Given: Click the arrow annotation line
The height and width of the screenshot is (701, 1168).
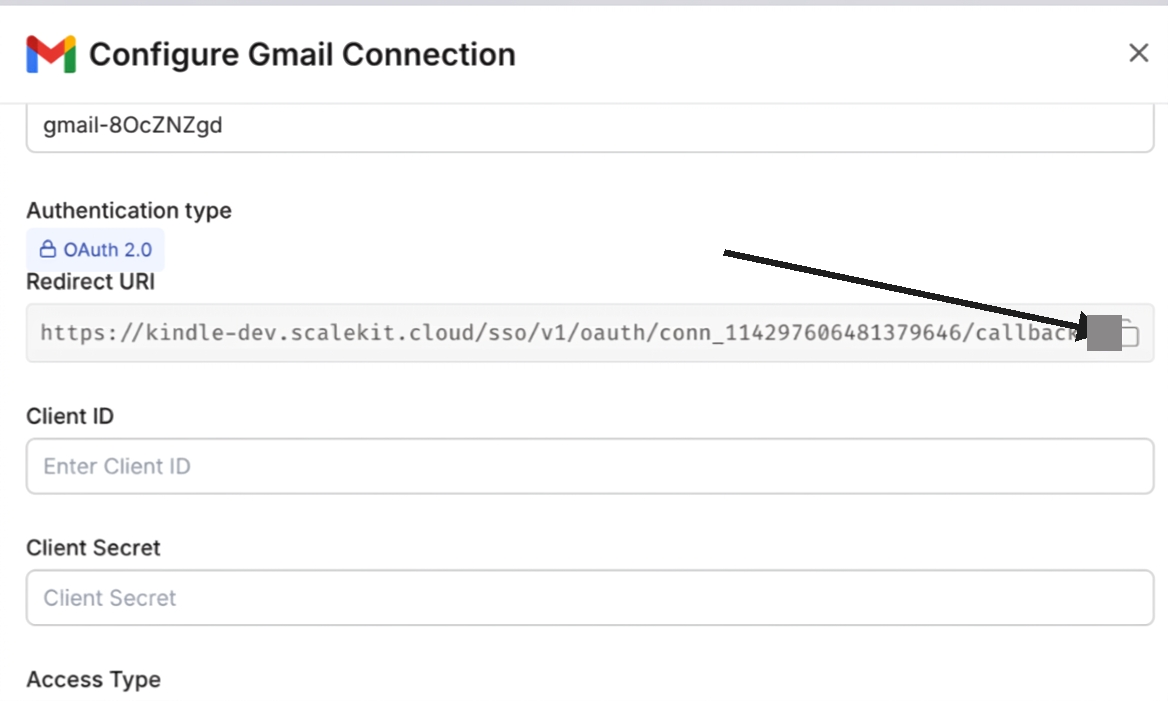Looking at the screenshot, I should 900,289.
